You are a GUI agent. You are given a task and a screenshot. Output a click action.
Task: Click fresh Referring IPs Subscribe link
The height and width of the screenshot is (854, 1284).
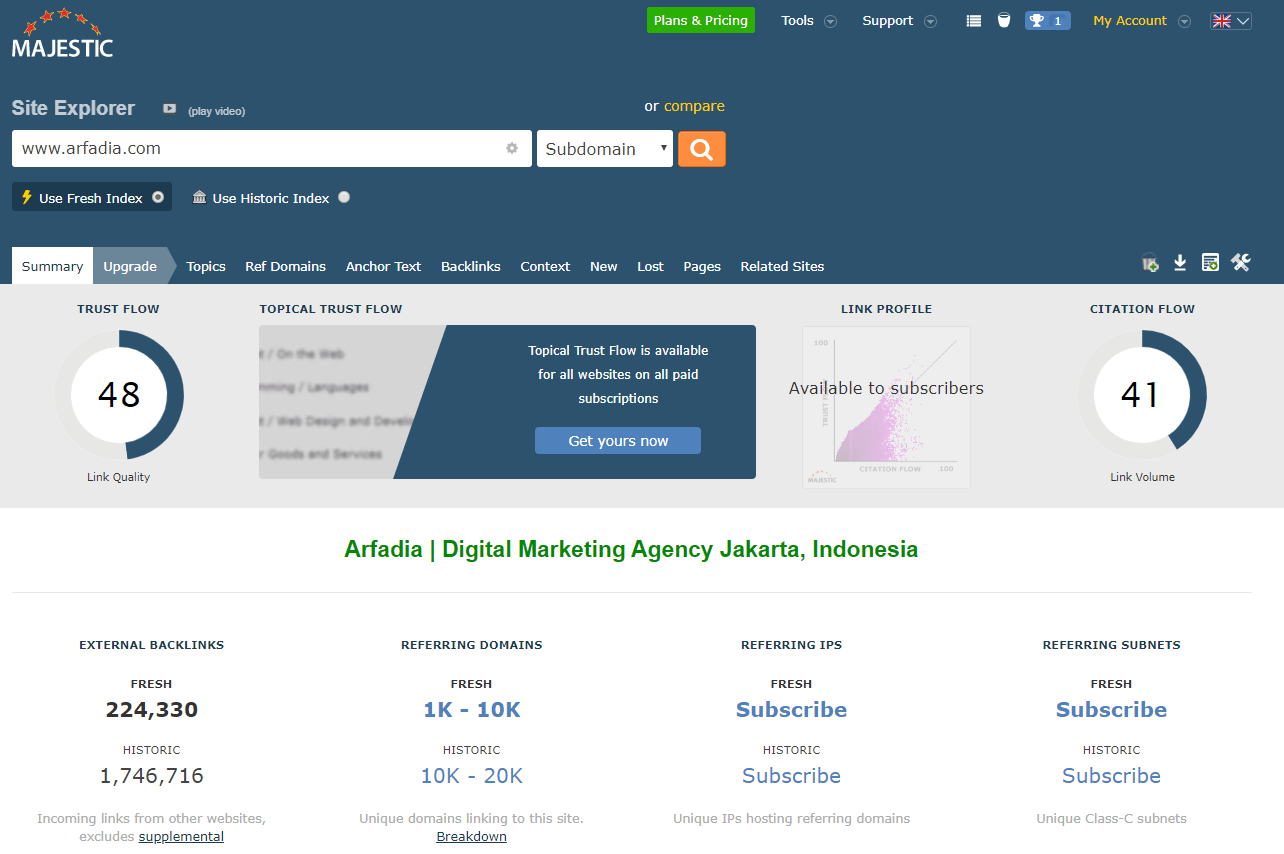pos(791,710)
